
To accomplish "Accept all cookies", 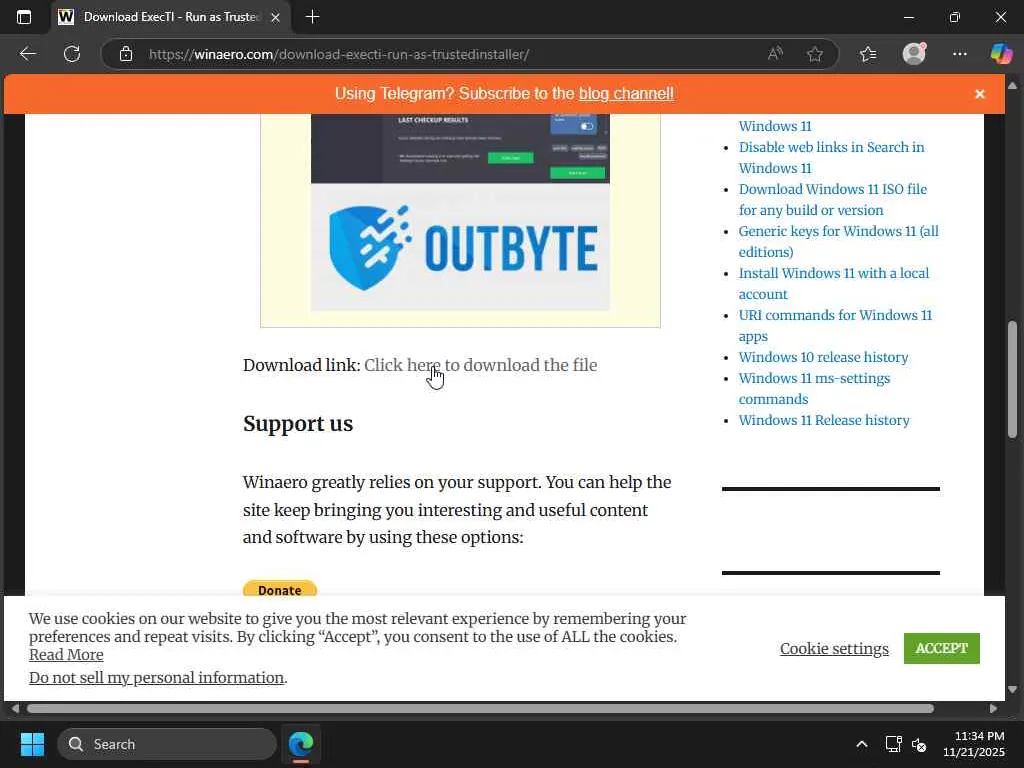I will coord(942,648).
